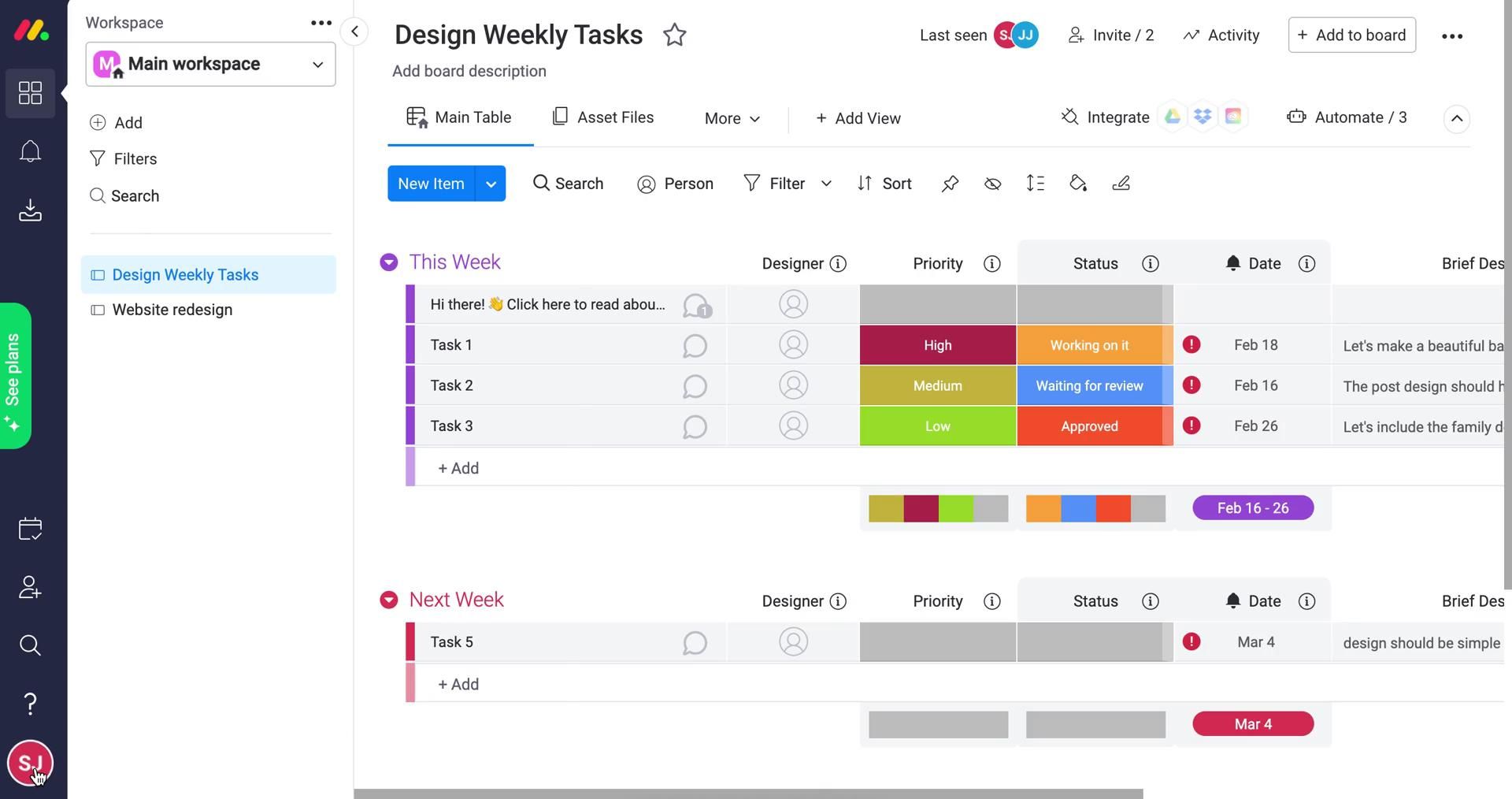Click the pin columns icon

[x=950, y=184]
